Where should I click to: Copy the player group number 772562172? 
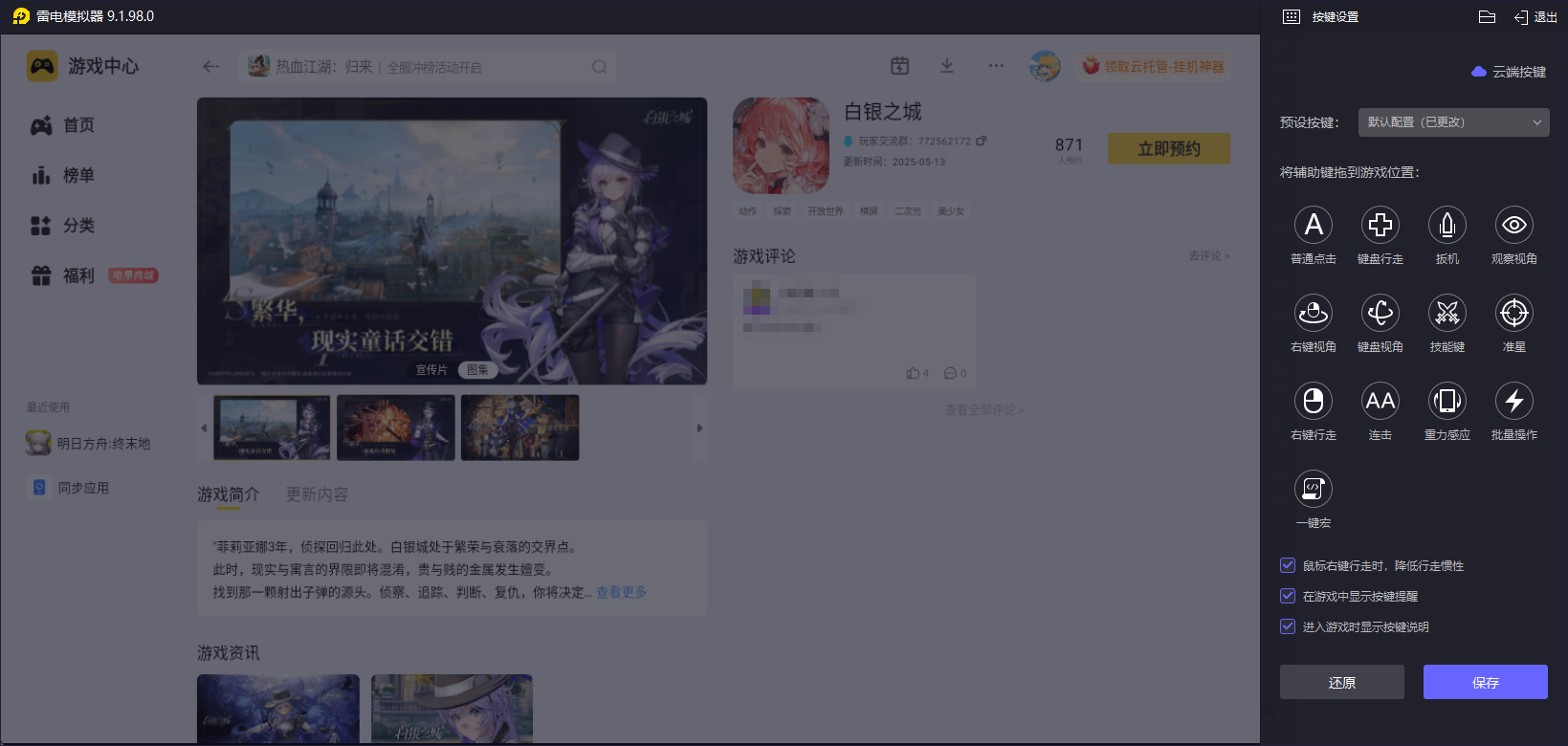(982, 141)
